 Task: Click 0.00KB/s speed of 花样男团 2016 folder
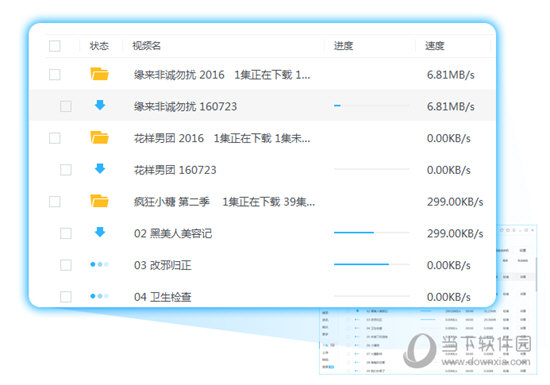(449, 139)
